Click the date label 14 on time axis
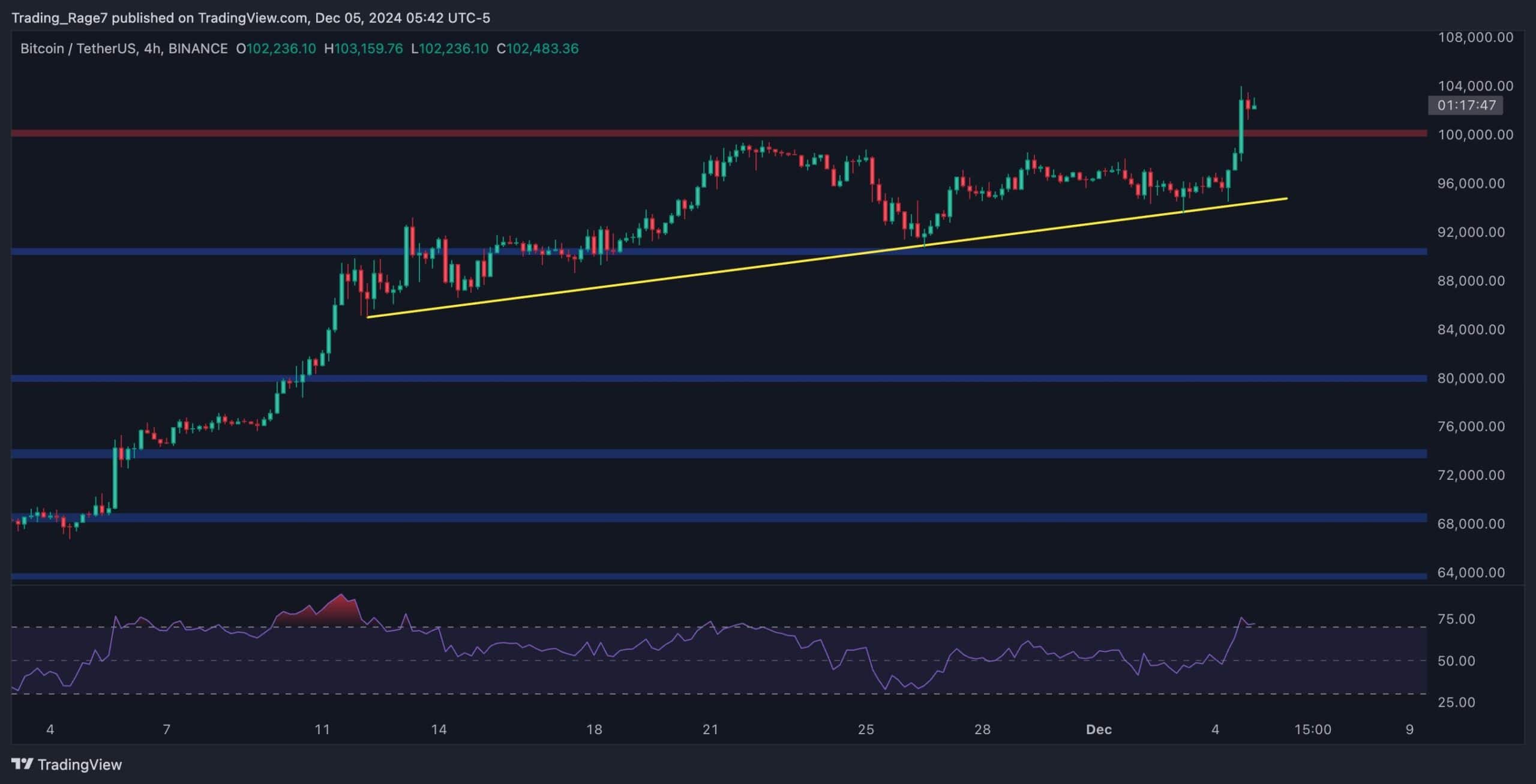1536x784 pixels. (x=439, y=729)
